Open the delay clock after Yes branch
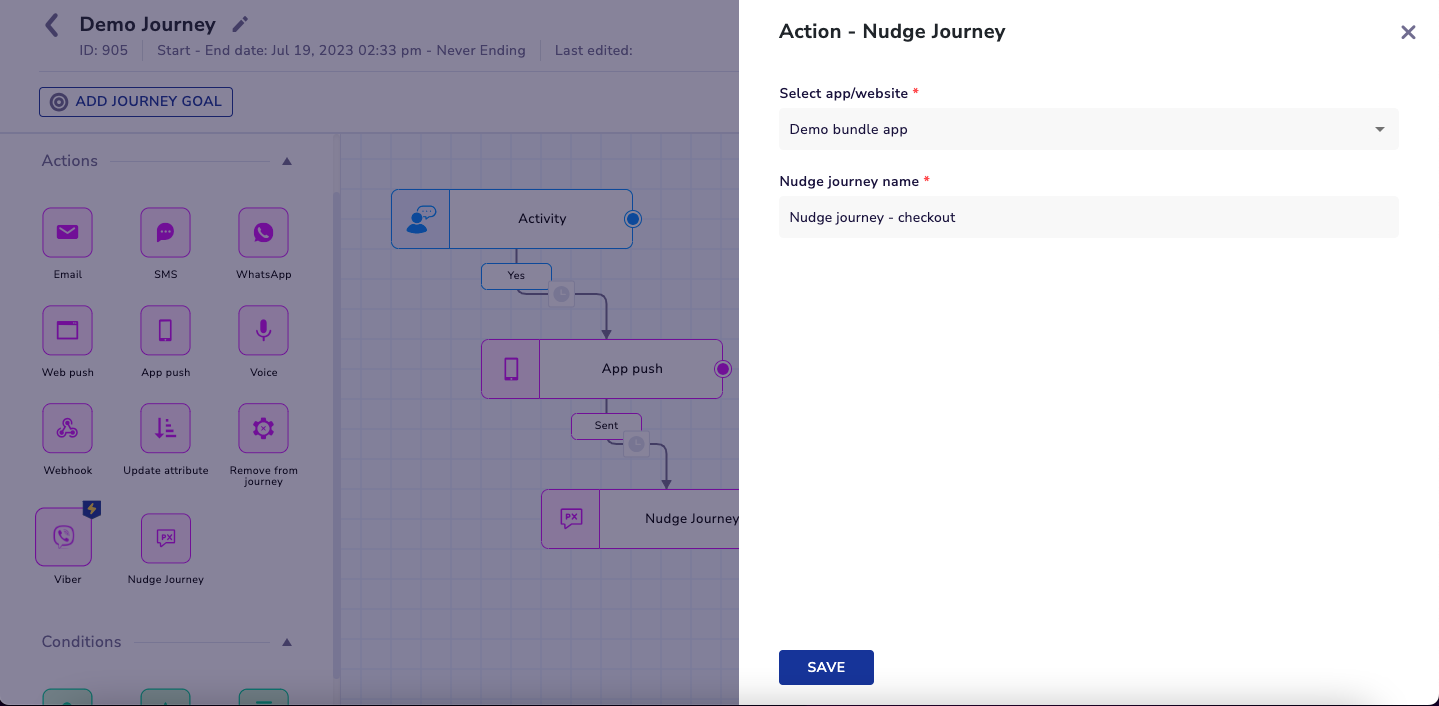The image size is (1439, 706). tap(562, 294)
